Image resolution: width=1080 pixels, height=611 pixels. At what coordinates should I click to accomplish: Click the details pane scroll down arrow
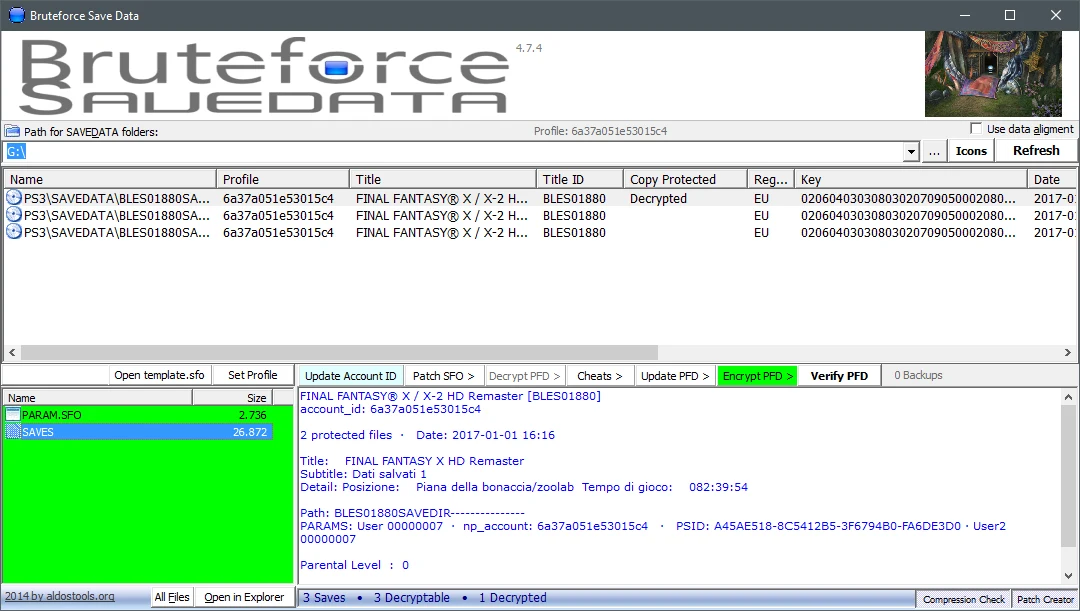coord(1068,576)
